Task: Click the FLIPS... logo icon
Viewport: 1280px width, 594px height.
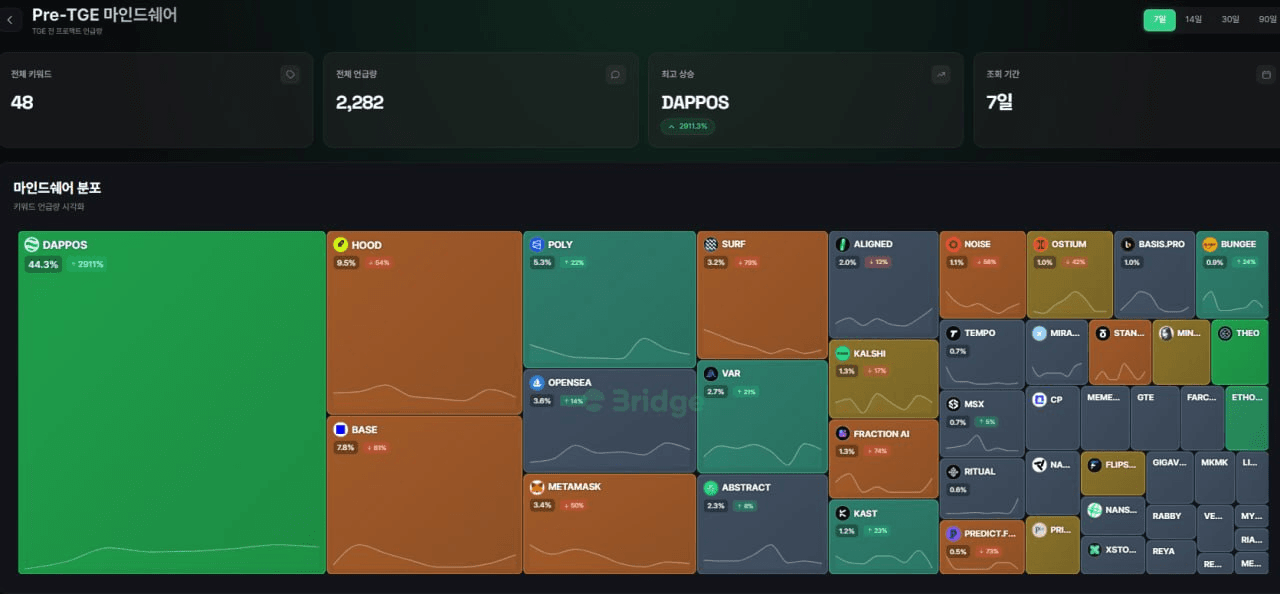Action: coord(1095,465)
